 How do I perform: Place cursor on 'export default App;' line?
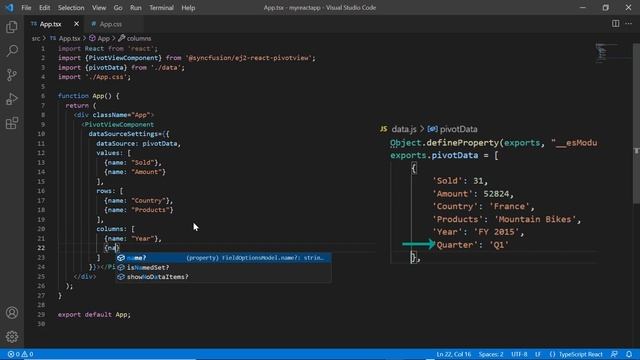[x=94, y=314]
